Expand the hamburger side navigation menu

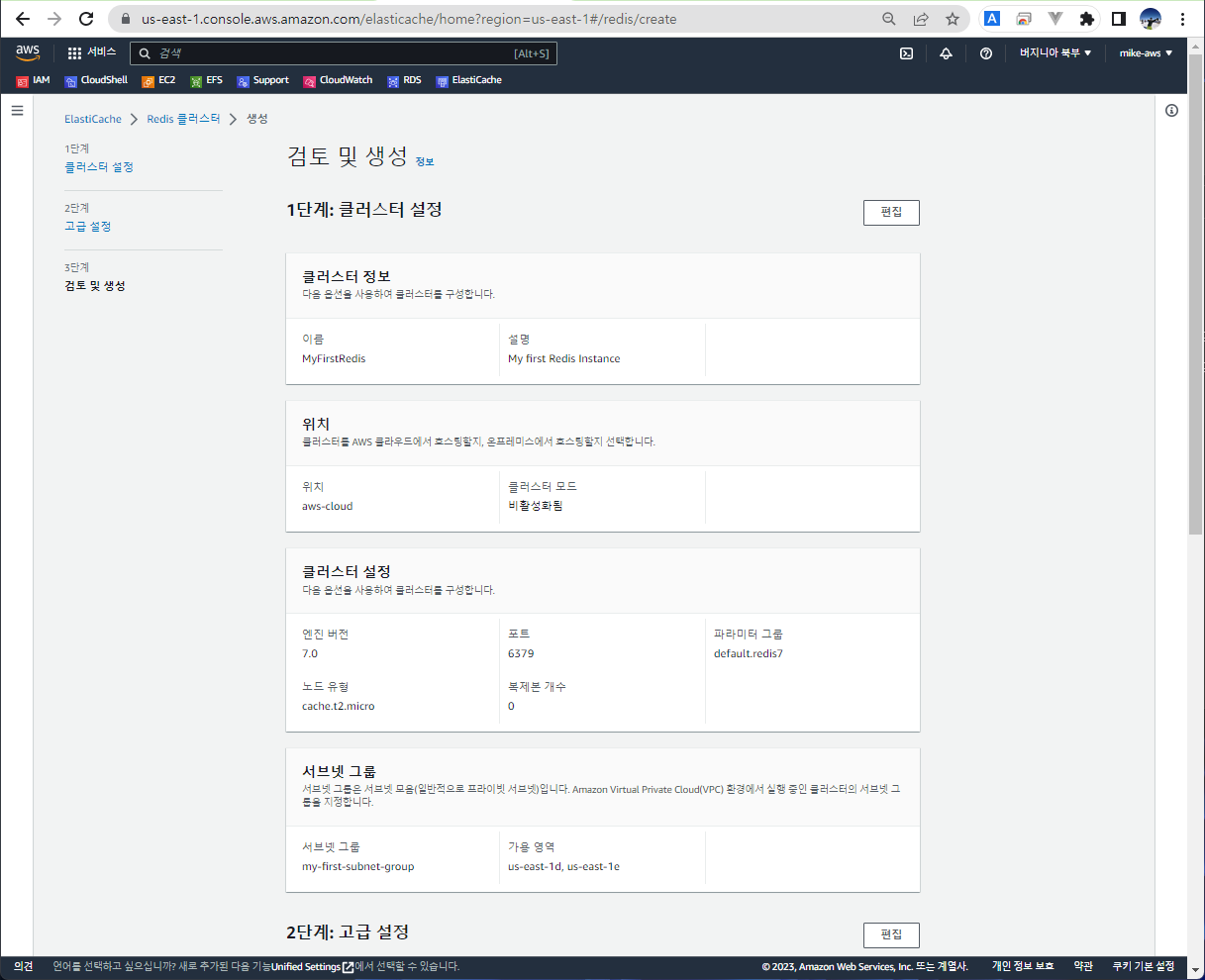pyautogui.click(x=17, y=111)
